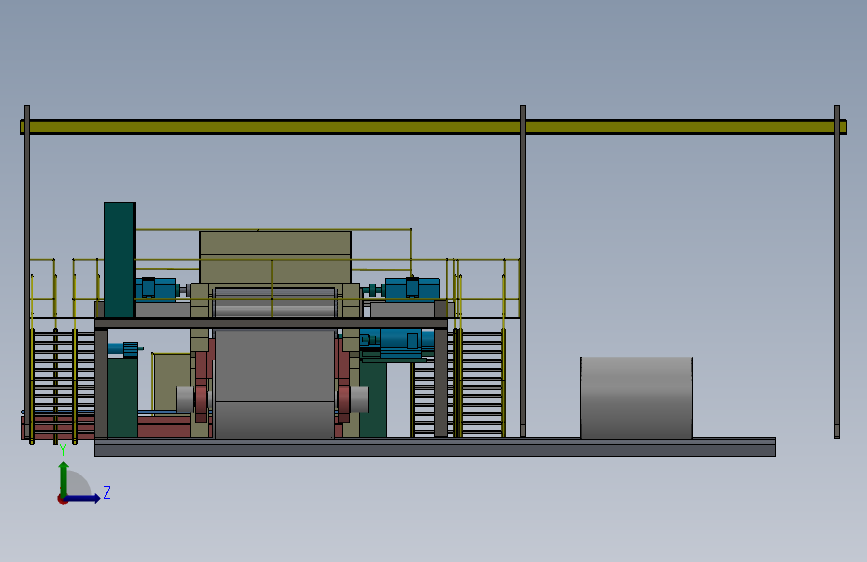
Task: Select the olive overhead crane beam
Action: [x=433, y=127]
